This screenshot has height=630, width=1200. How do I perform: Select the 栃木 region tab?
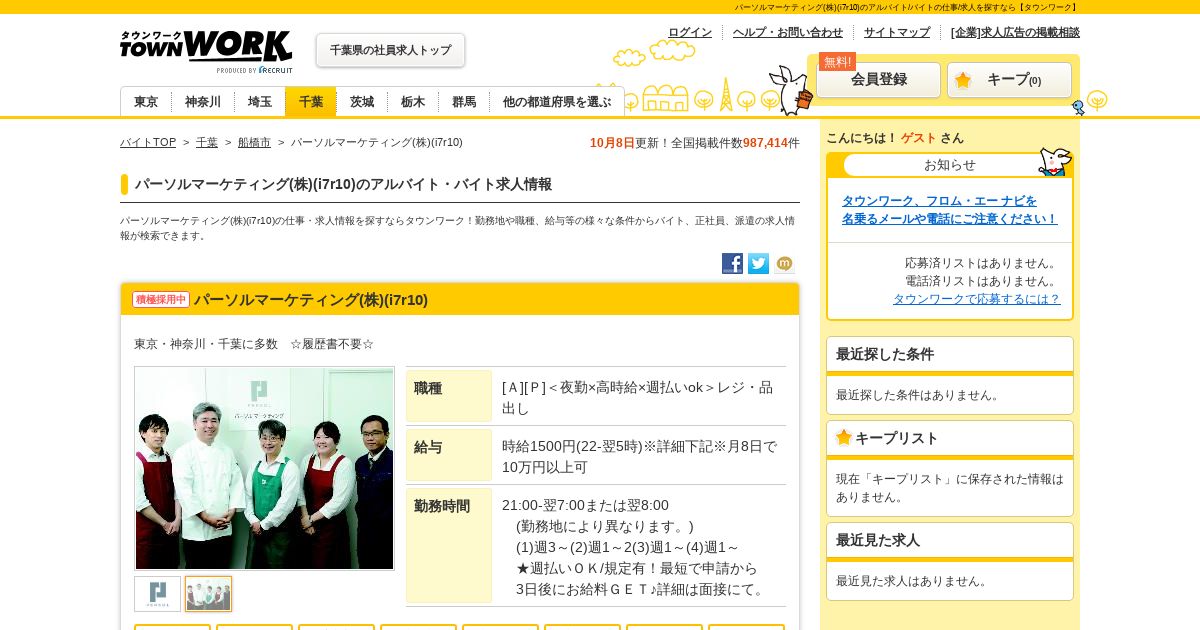click(413, 102)
